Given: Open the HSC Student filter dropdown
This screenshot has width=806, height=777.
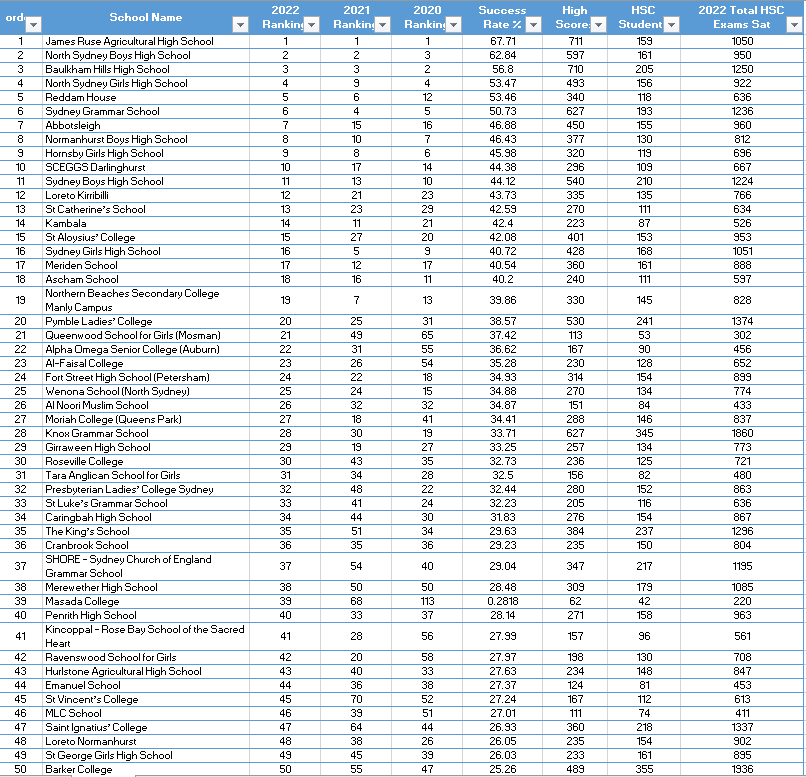Looking at the screenshot, I should 671,25.
